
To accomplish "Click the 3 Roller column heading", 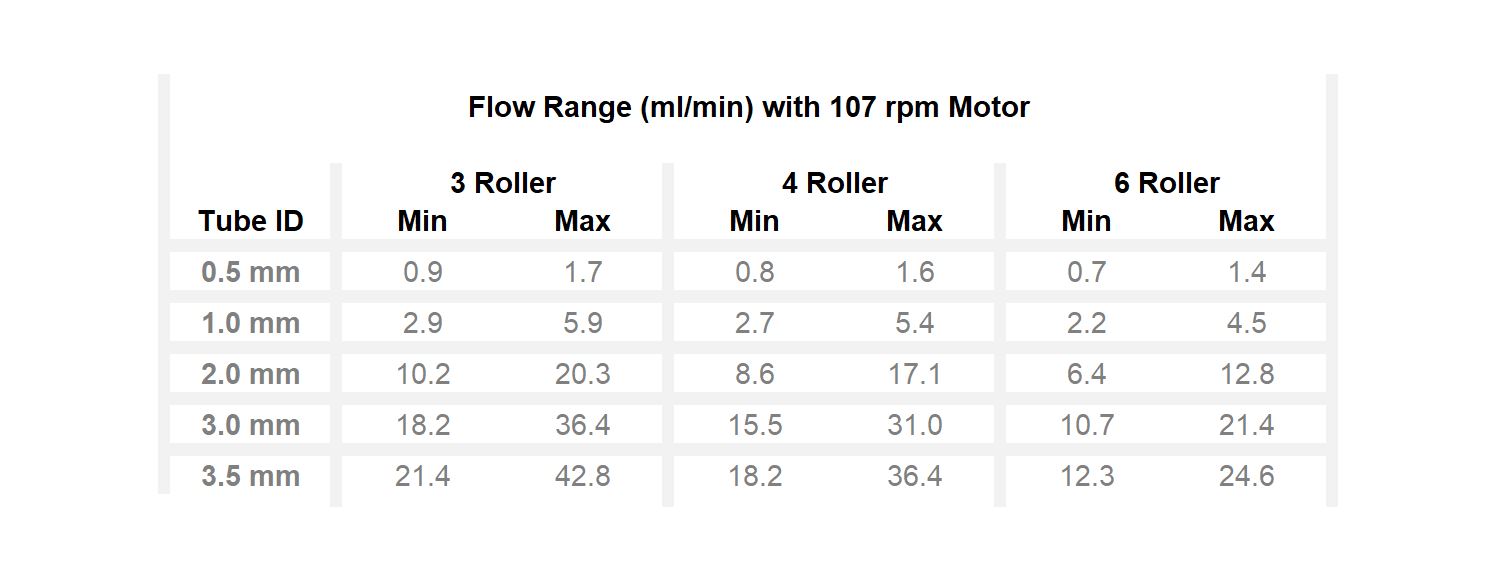I will pyautogui.click(x=502, y=183).
